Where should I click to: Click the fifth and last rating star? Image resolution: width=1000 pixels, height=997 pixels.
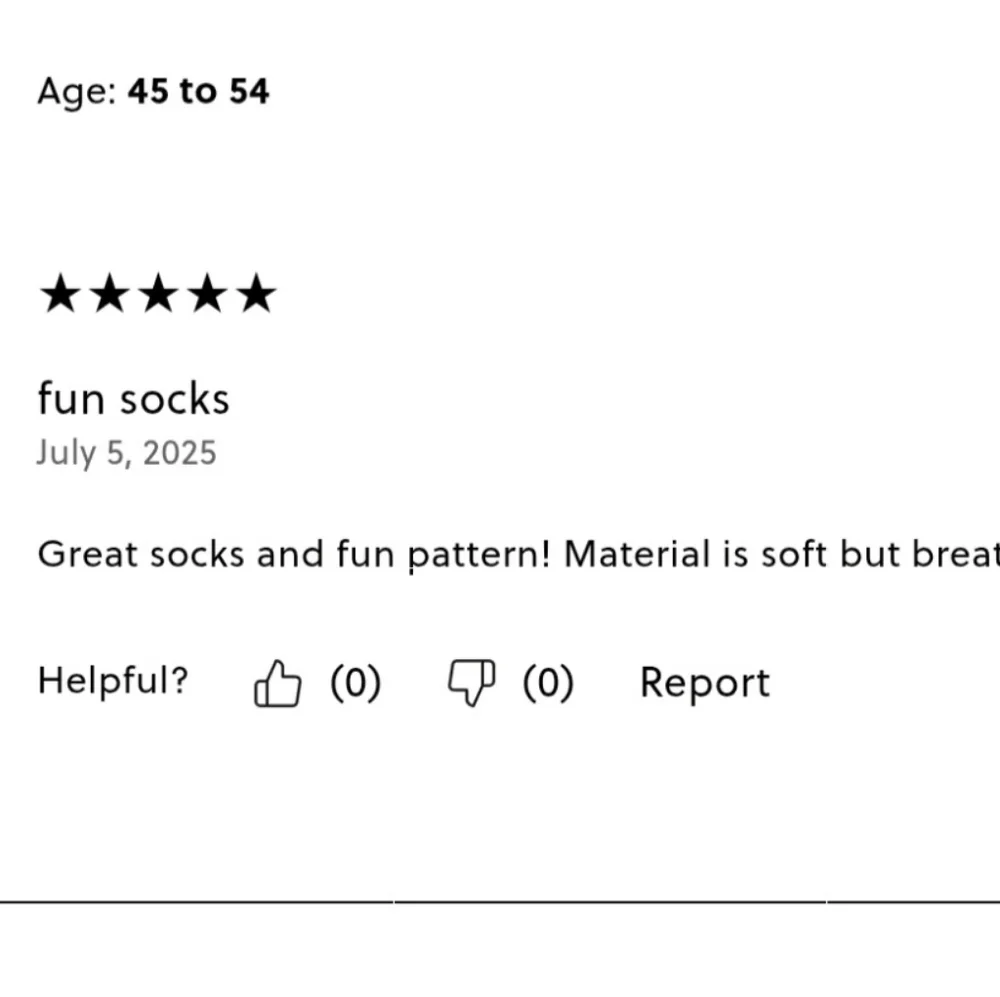pos(256,293)
